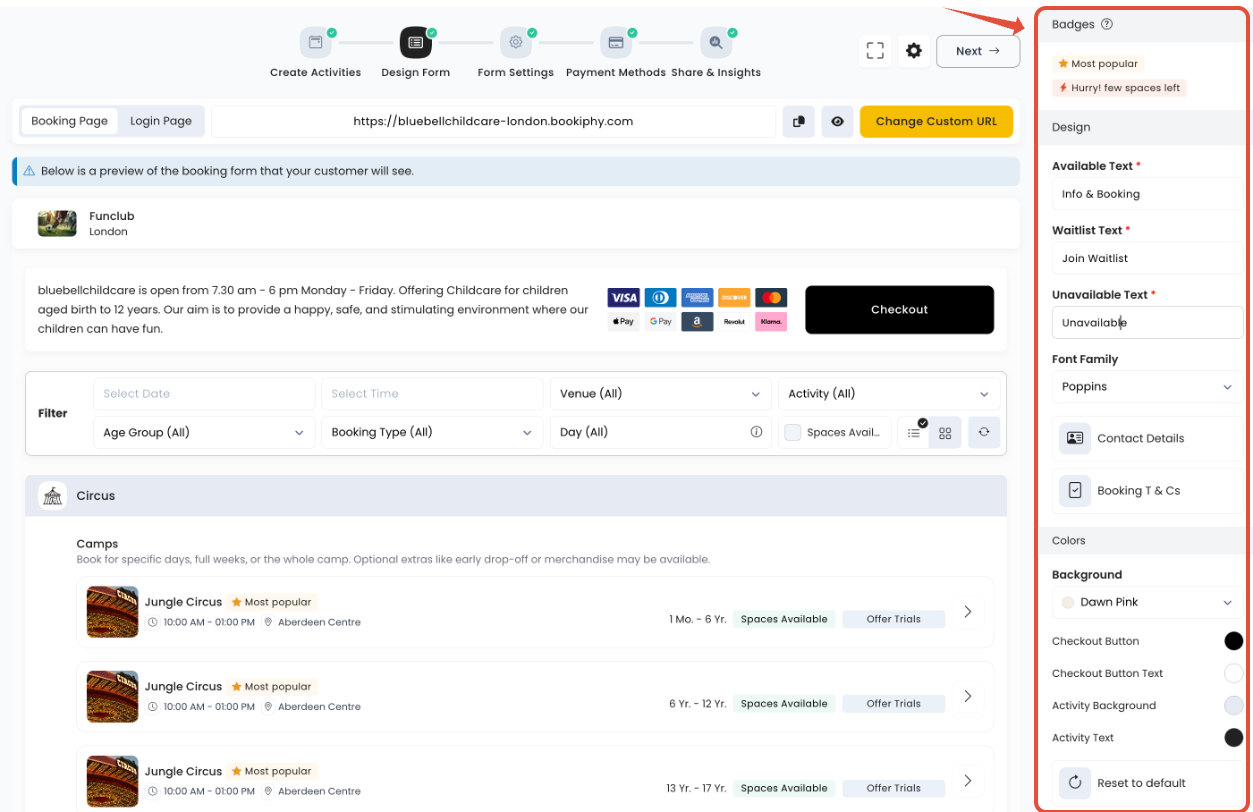Click Spaces Available tag on 6 Yr. - 12 Yr. row
This screenshot has height=812, width=1253.
tap(784, 704)
